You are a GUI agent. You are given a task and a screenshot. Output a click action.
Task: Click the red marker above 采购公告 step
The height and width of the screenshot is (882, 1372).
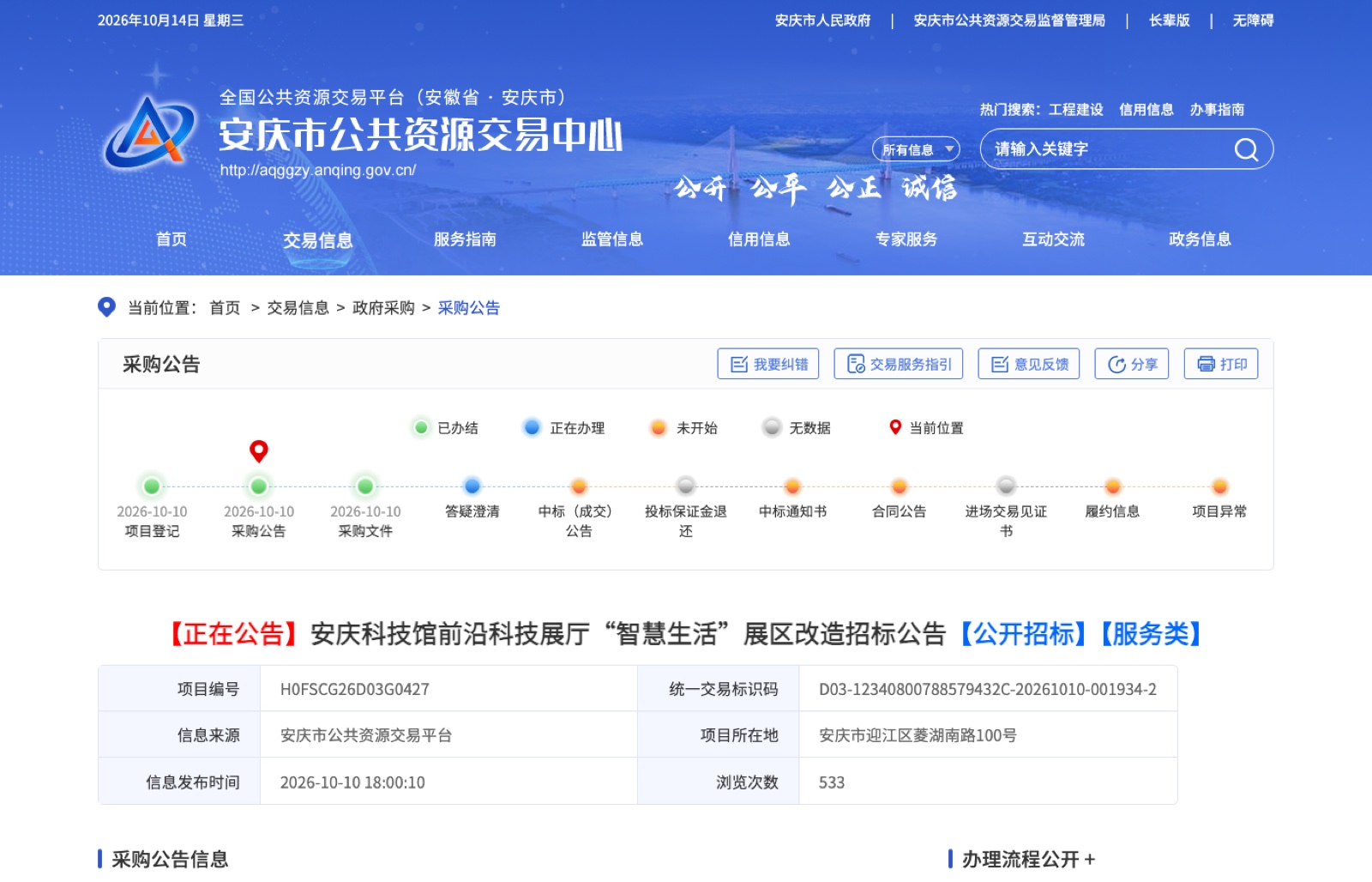click(259, 451)
